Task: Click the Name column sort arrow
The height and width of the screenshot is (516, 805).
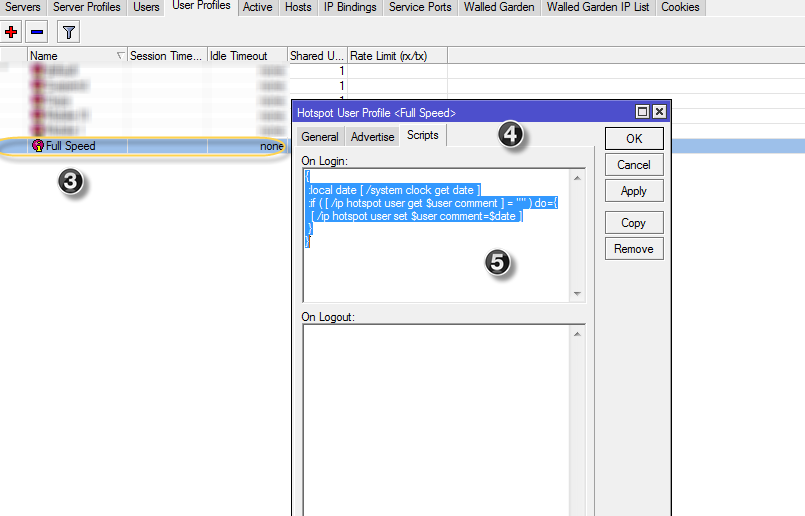Action: 121,56
